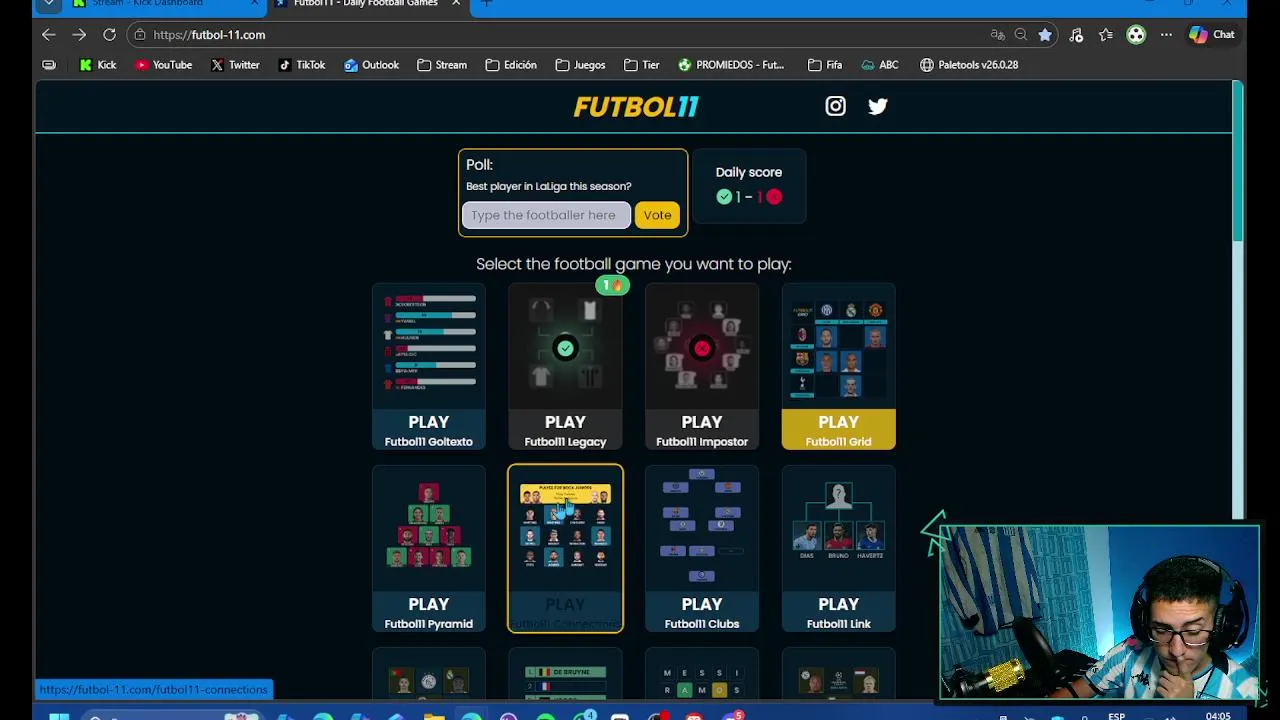This screenshot has height=720, width=1280.
Task: Switch to the Stream - Kick Dashboard tab
Action: [x=160, y=4]
